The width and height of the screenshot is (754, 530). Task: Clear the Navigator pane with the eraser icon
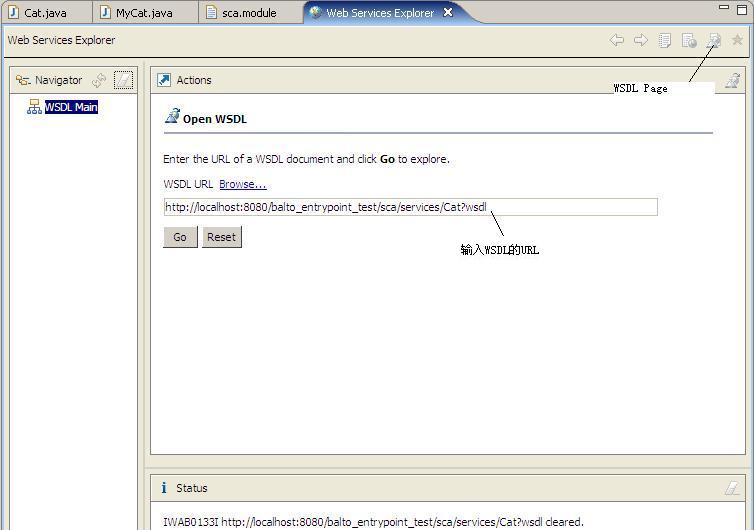124,80
